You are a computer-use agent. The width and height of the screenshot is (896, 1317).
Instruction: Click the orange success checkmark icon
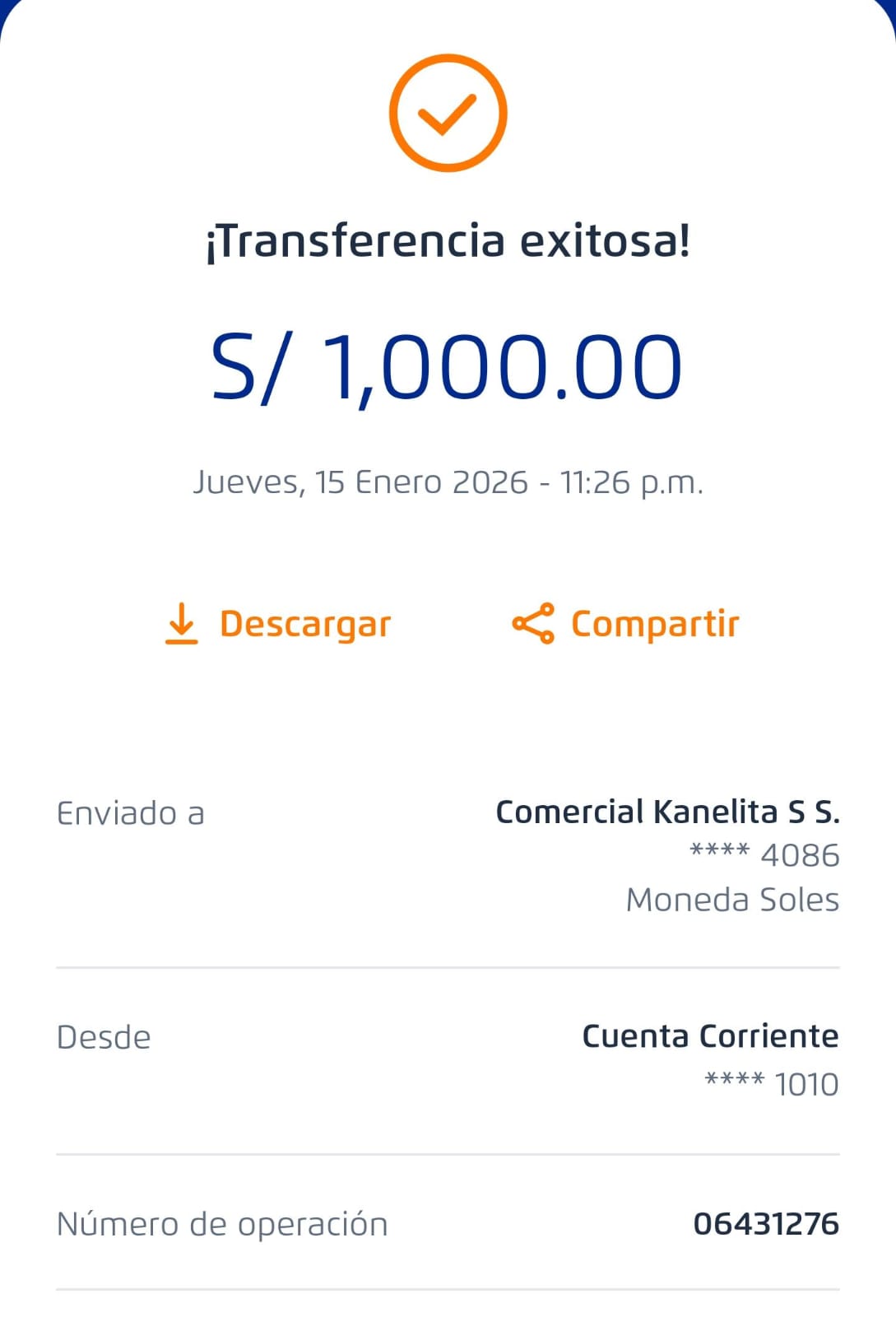click(448, 114)
